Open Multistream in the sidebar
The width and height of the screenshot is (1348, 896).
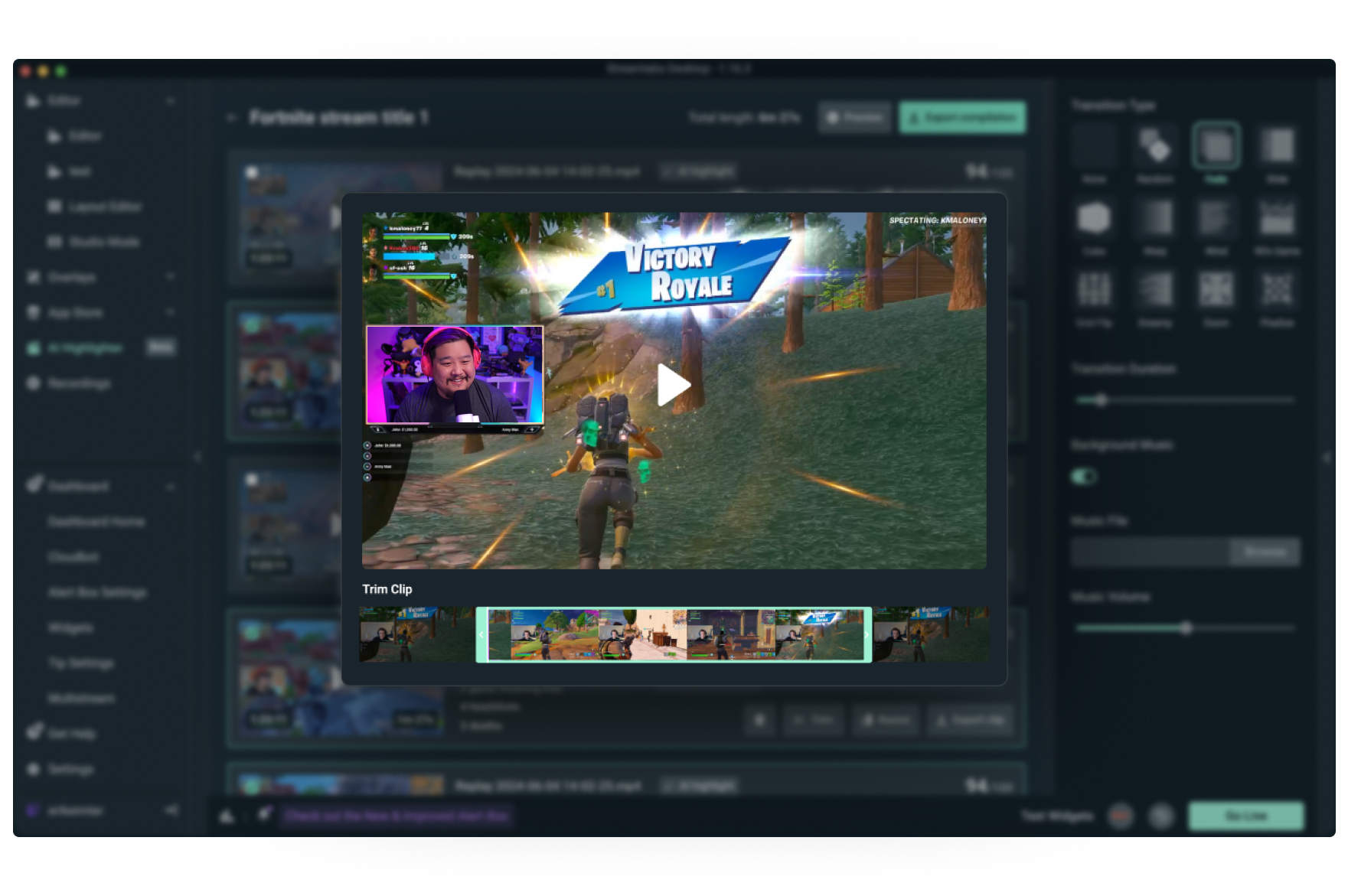click(x=81, y=698)
